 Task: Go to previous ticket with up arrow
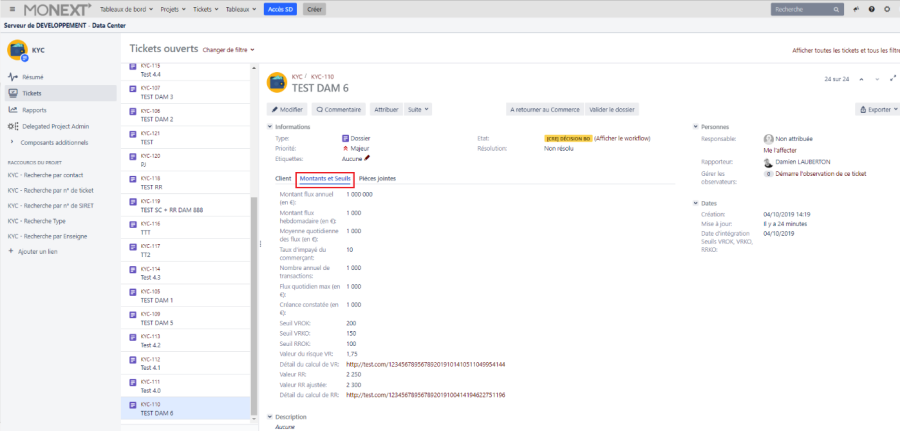coord(863,78)
